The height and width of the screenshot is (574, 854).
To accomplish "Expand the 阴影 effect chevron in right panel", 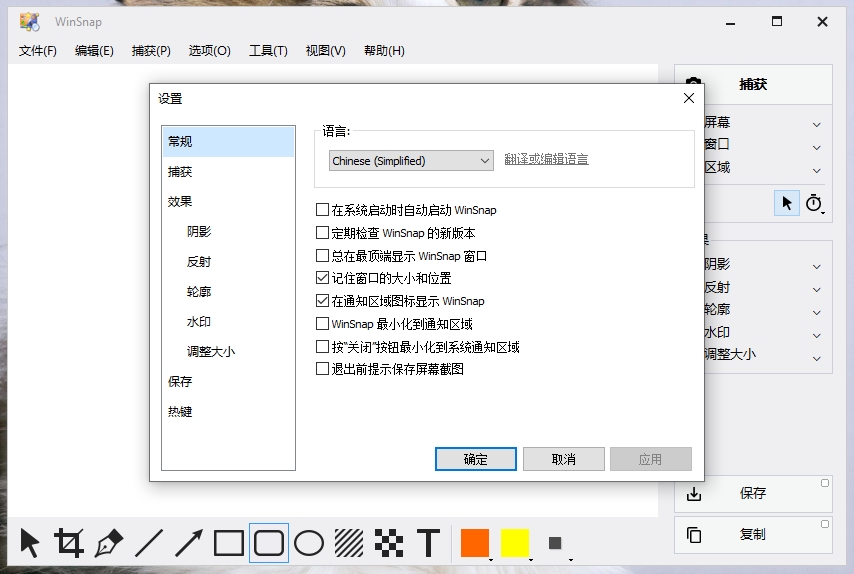I will point(816,267).
